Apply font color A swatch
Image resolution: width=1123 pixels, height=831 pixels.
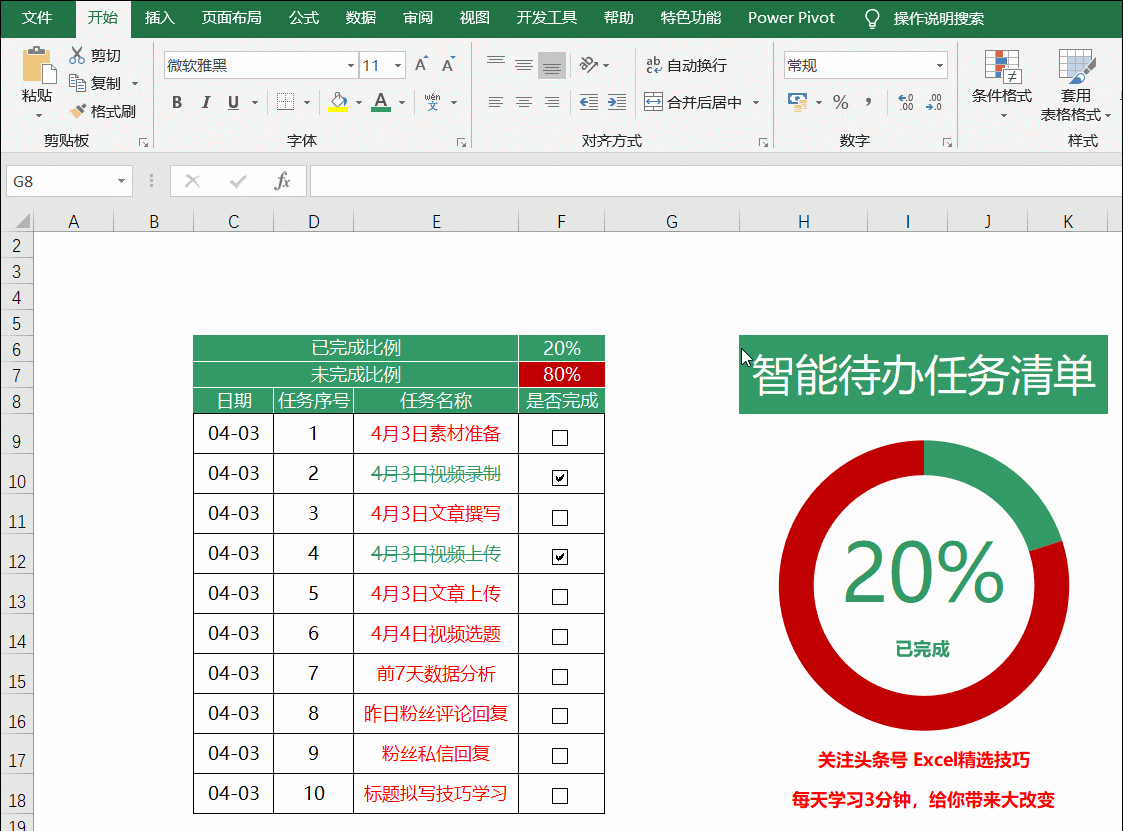(x=381, y=102)
